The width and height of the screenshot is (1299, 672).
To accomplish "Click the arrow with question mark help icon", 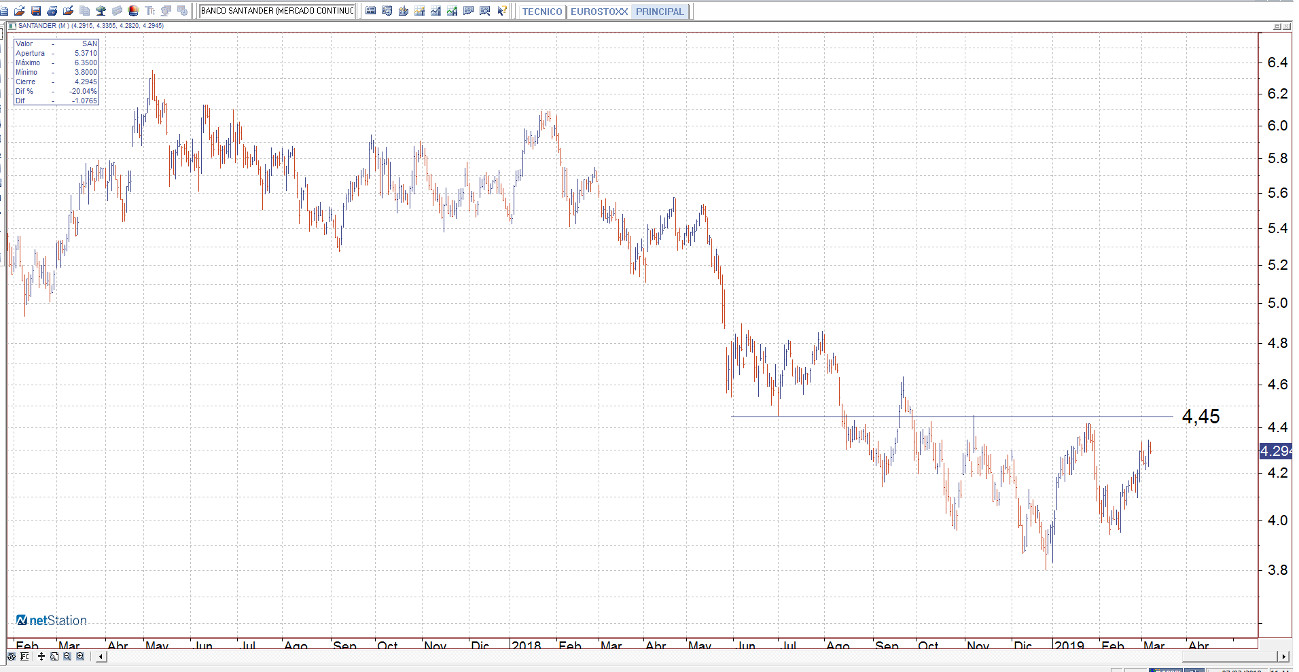I will (x=501, y=11).
